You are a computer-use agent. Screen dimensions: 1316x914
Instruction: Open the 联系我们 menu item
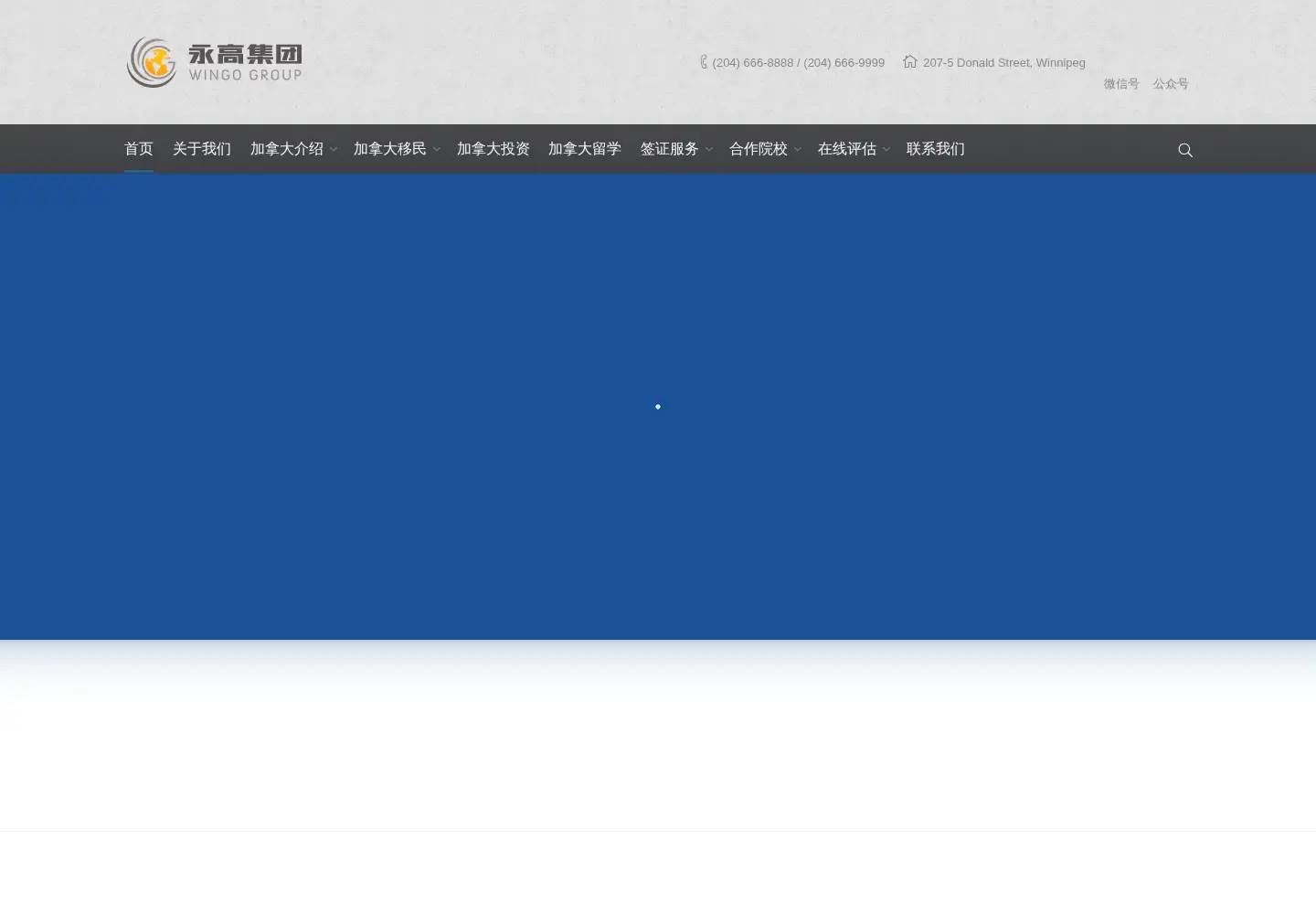[936, 149]
